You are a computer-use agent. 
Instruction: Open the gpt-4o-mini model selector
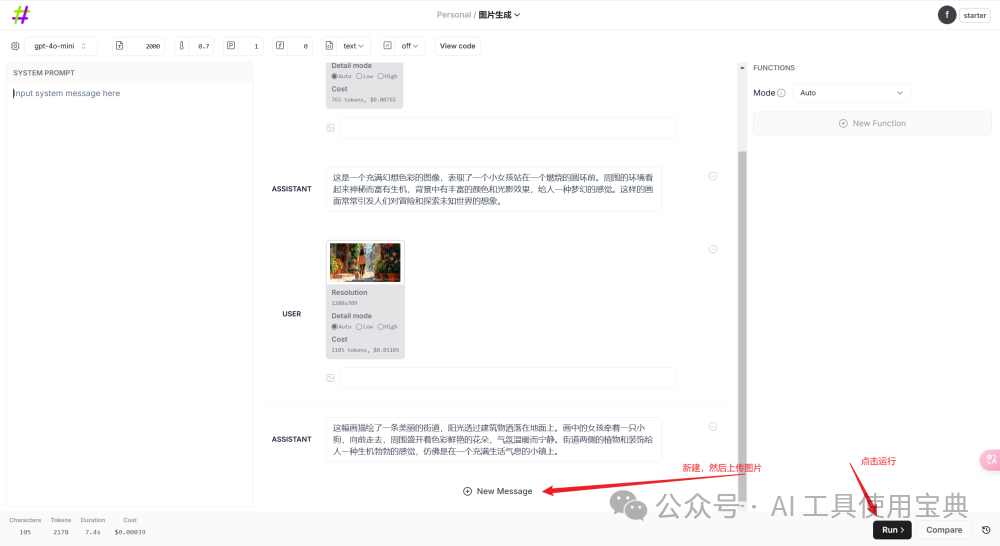60,46
